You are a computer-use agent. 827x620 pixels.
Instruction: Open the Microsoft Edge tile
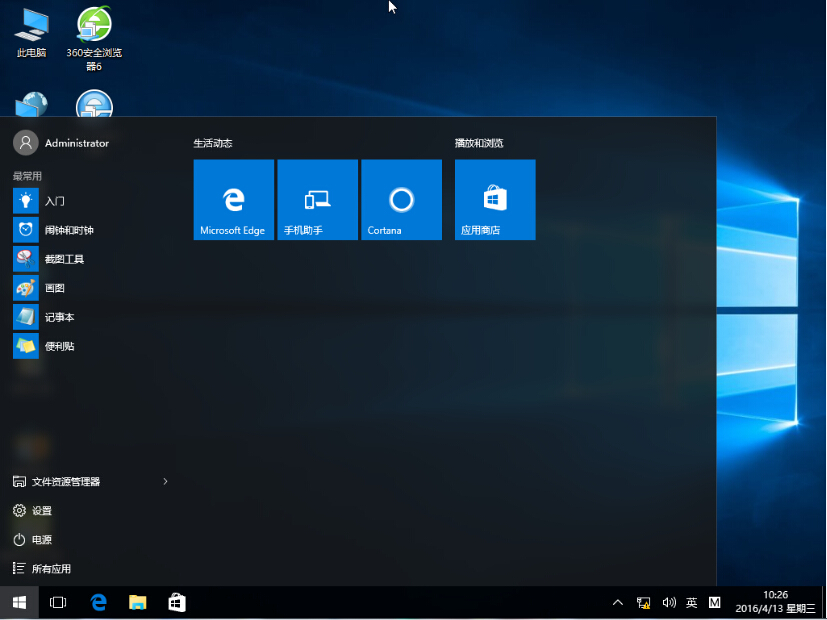coord(234,200)
